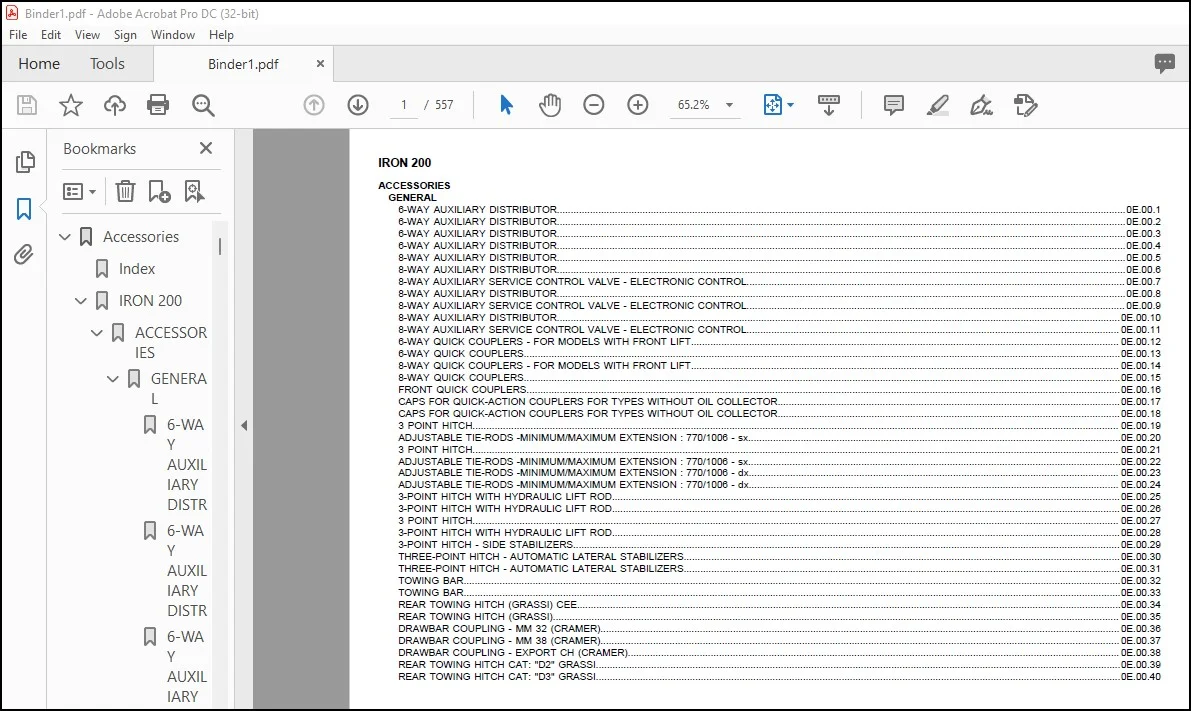Toggle the Bookmarks panel icon
This screenshot has width=1191, height=711.
click(24, 208)
